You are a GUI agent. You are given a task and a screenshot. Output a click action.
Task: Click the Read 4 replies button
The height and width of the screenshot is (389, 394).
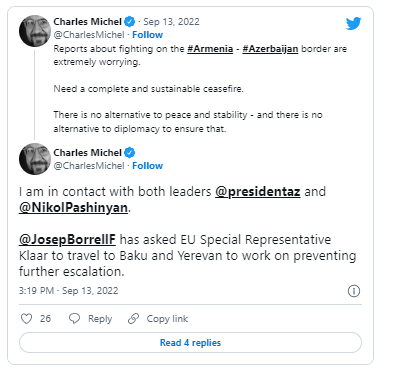coord(190,342)
